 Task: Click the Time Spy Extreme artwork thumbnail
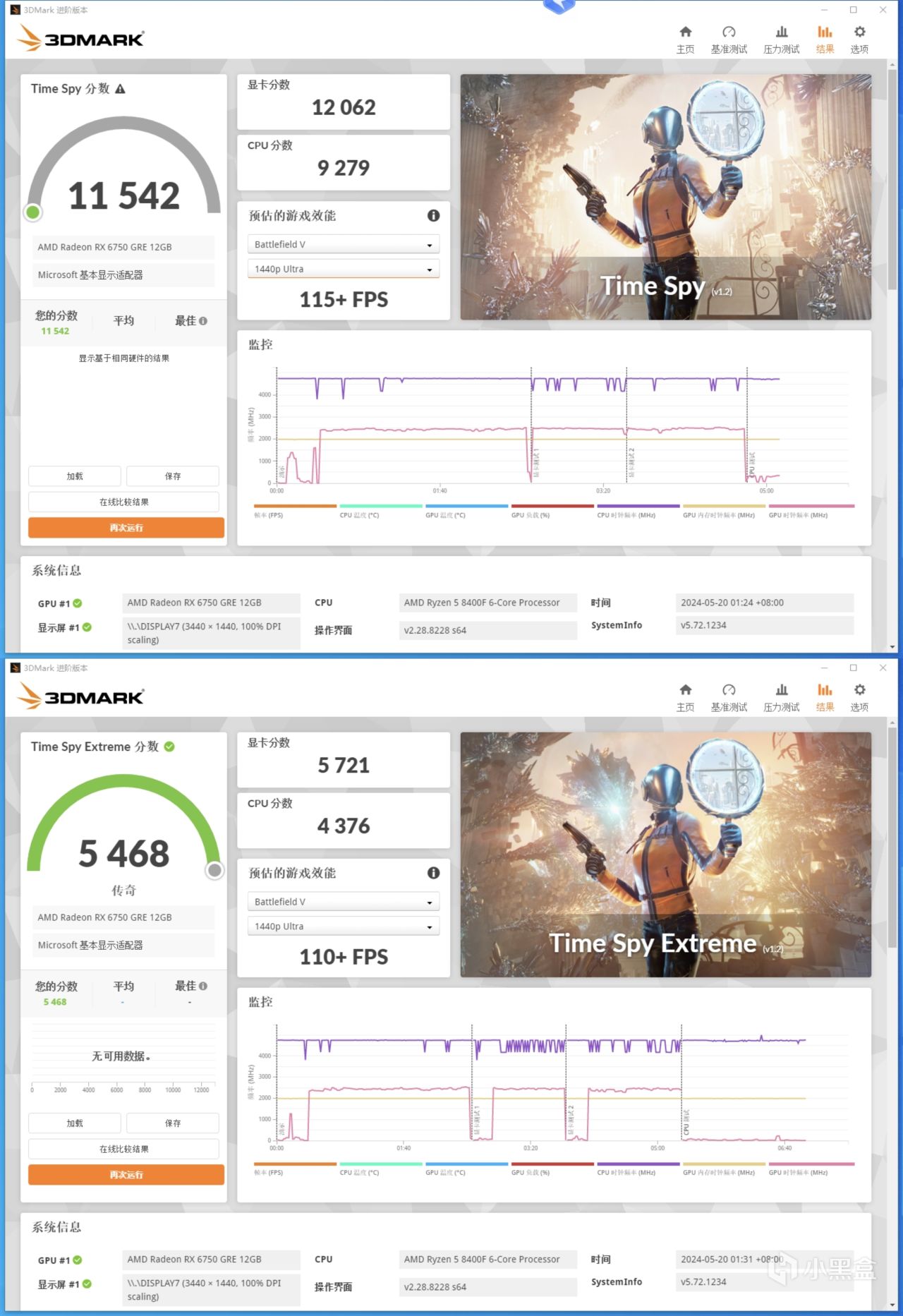pyautogui.click(x=665, y=855)
